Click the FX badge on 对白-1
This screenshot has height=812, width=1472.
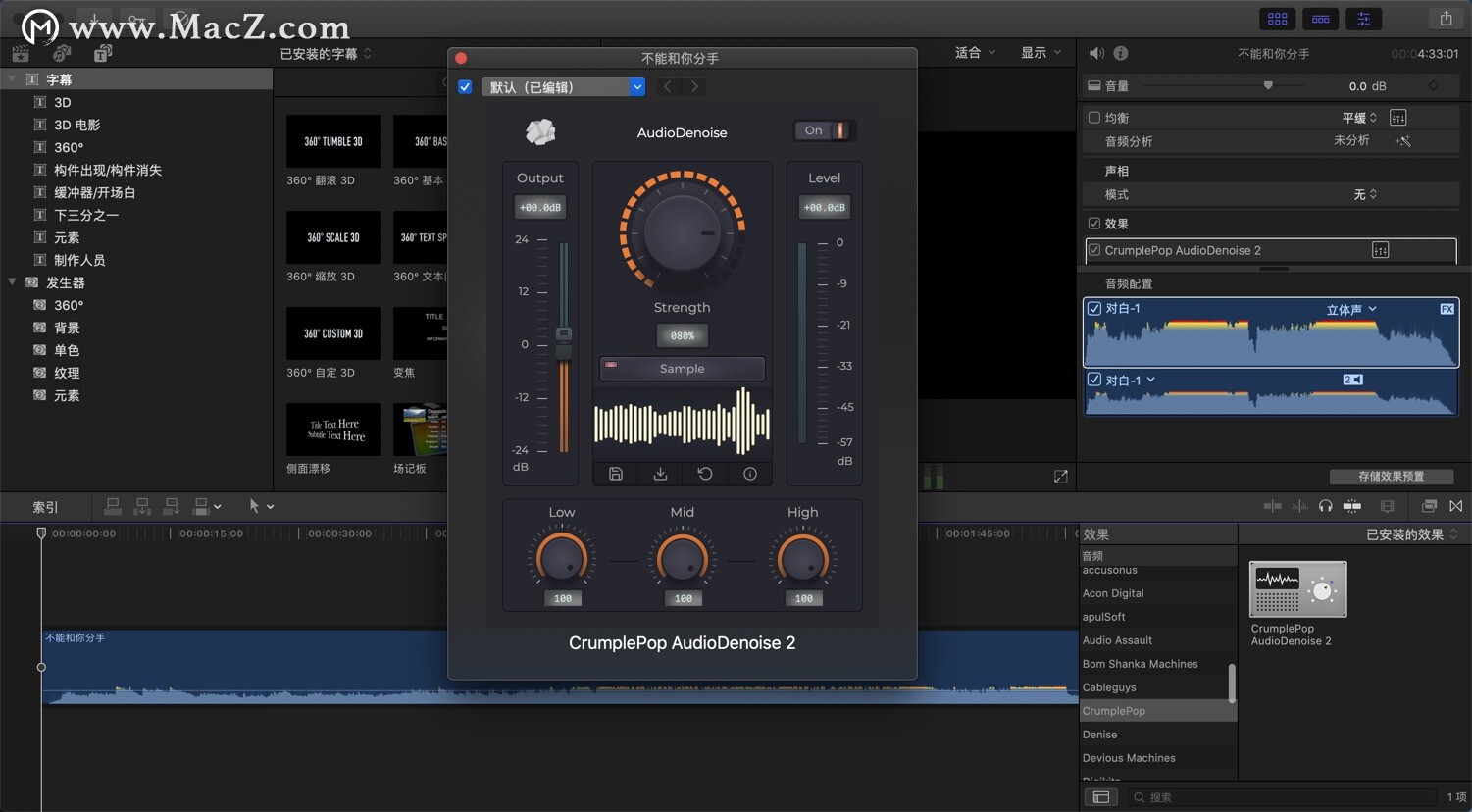coord(1447,309)
